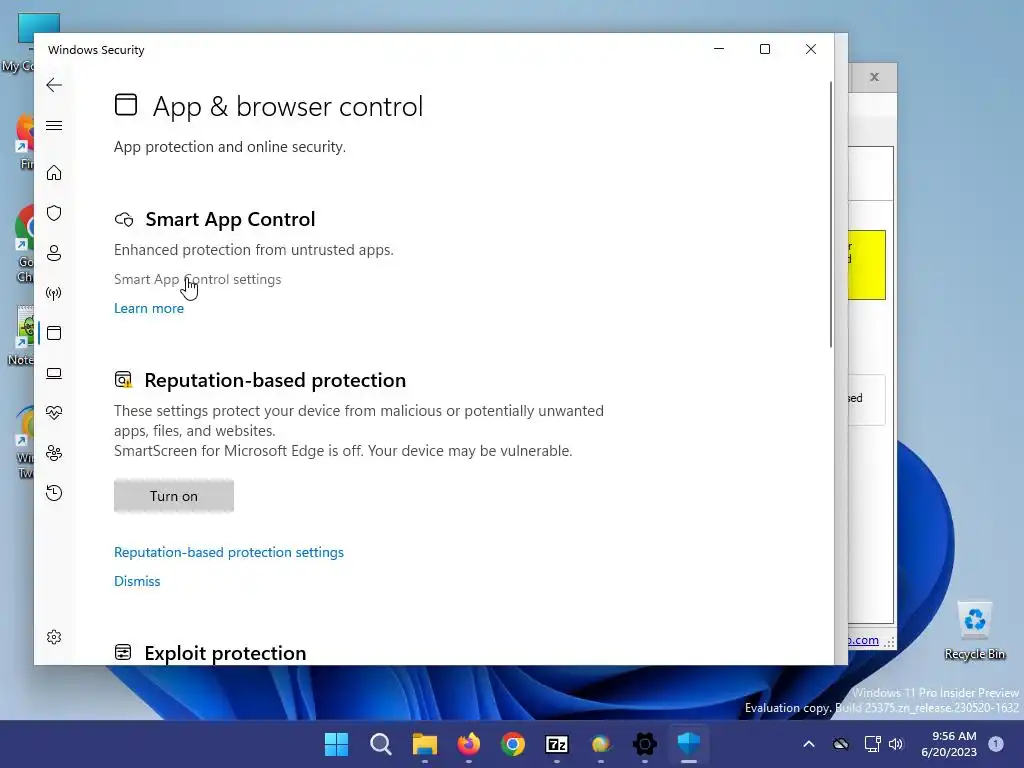
Task: Open the Windows Tweaker-style taskbar app icon
Action: 601,744
